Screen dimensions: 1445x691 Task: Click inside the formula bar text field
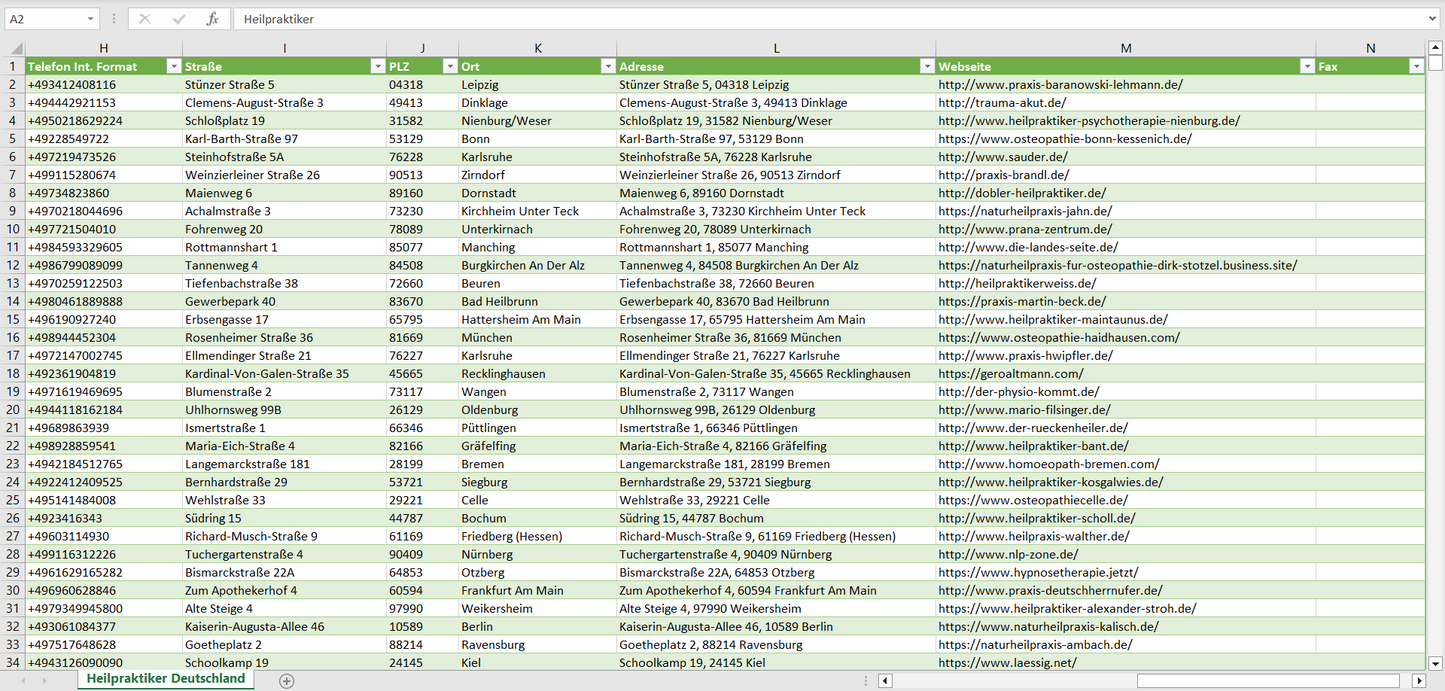pos(800,19)
